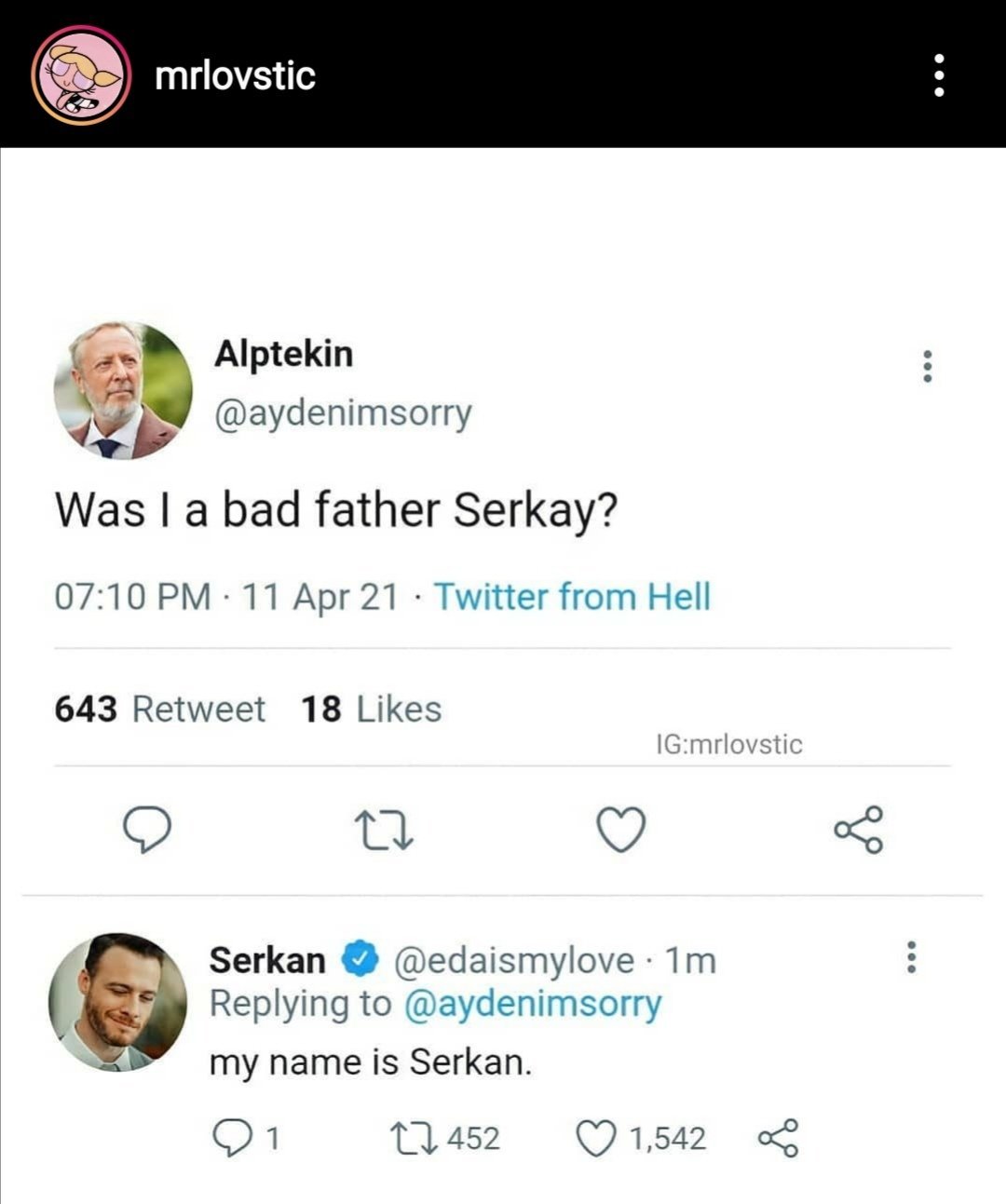
Task: Click the @aydenimsorry handle under Alptekin
Action: pyautogui.click(x=343, y=413)
